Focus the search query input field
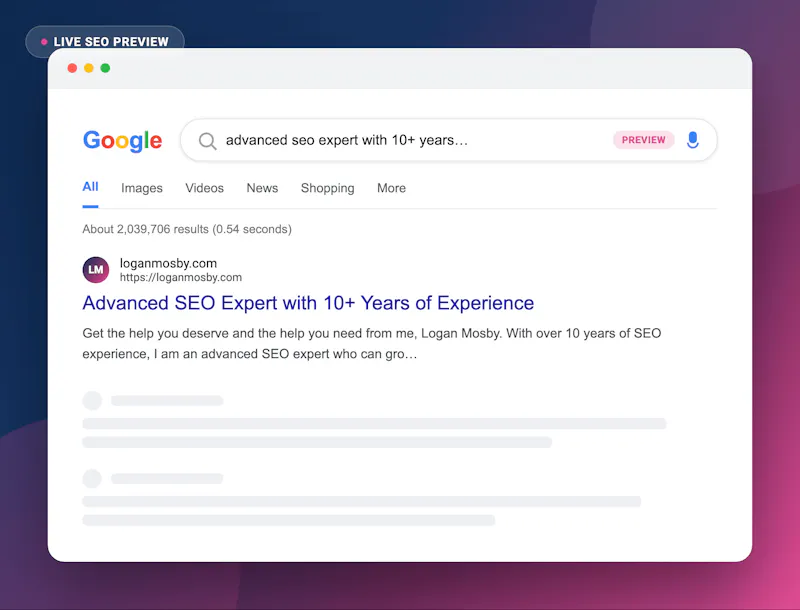The image size is (800, 610). tap(448, 140)
